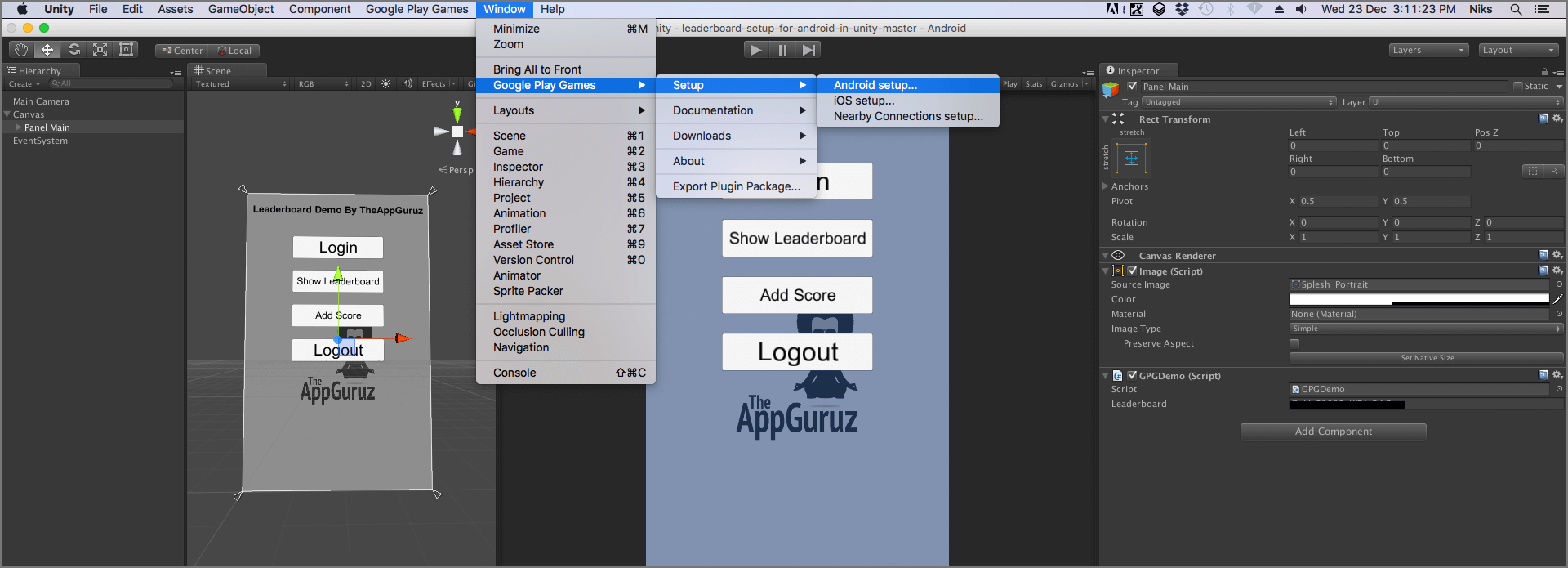Click the scene orientation gizmo
Image resolution: width=1568 pixels, height=568 pixels.
click(x=457, y=131)
